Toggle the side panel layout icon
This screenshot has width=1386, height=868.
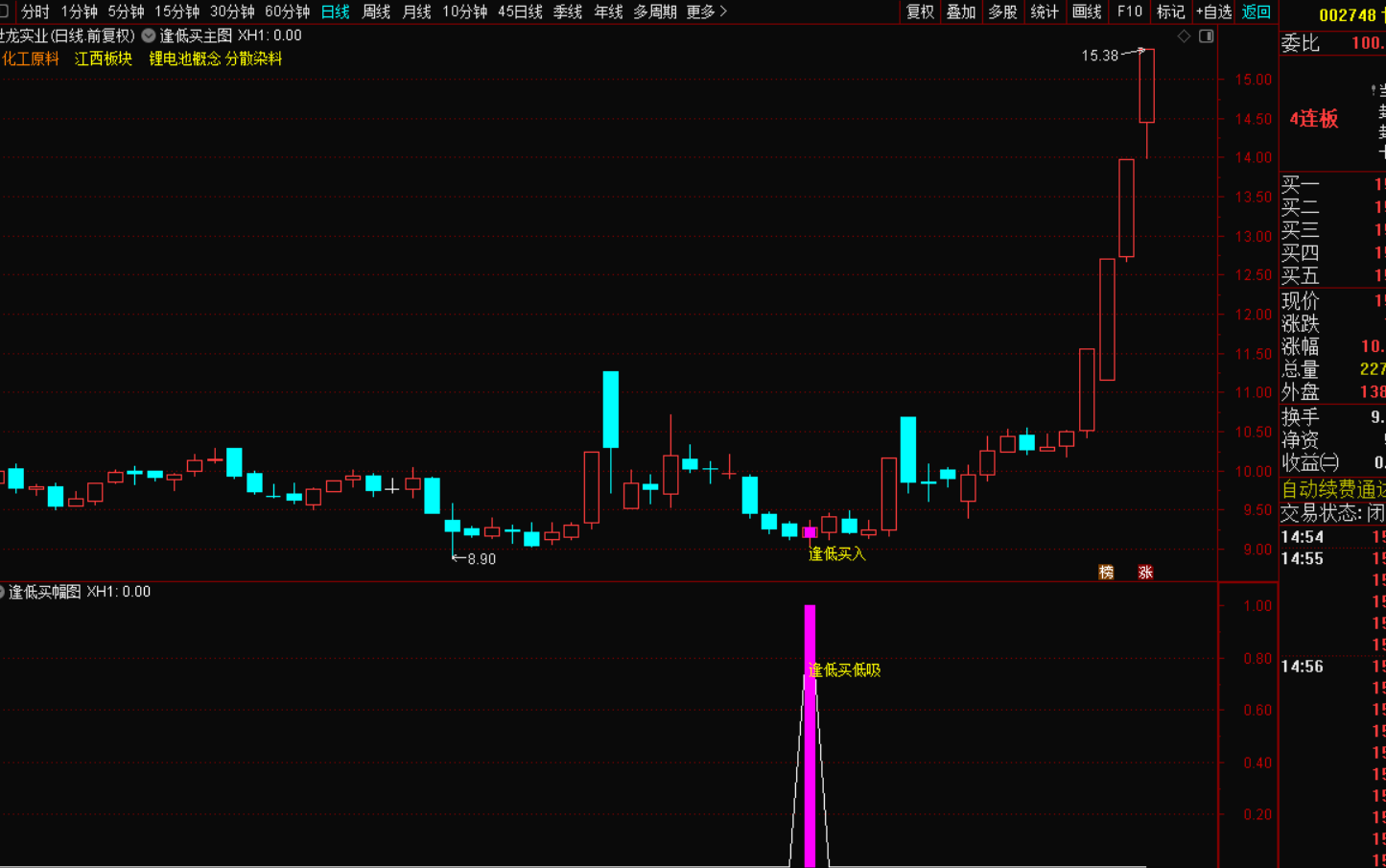1207,36
